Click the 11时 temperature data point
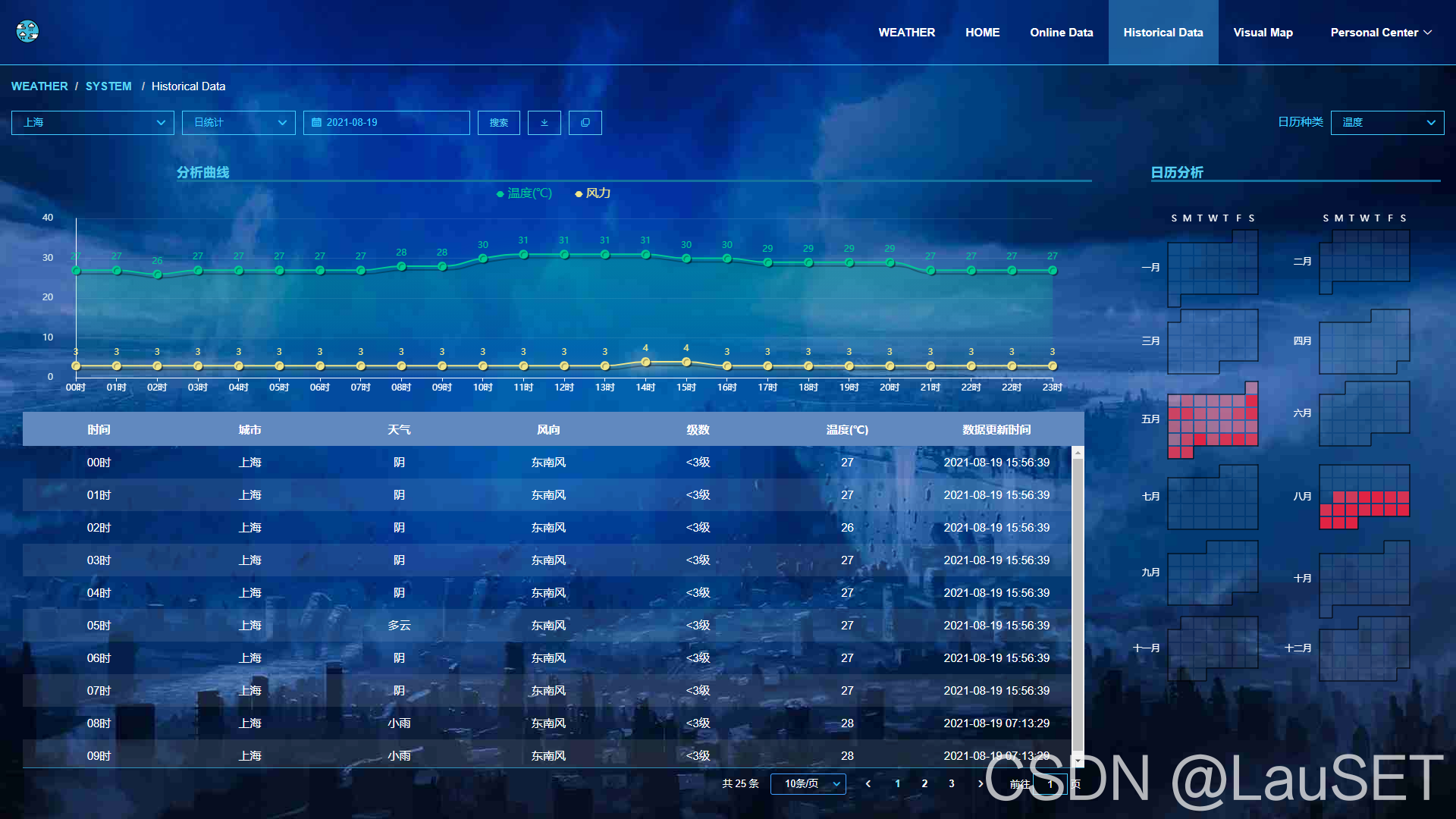The image size is (1456, 819). [x=523, y=255]
